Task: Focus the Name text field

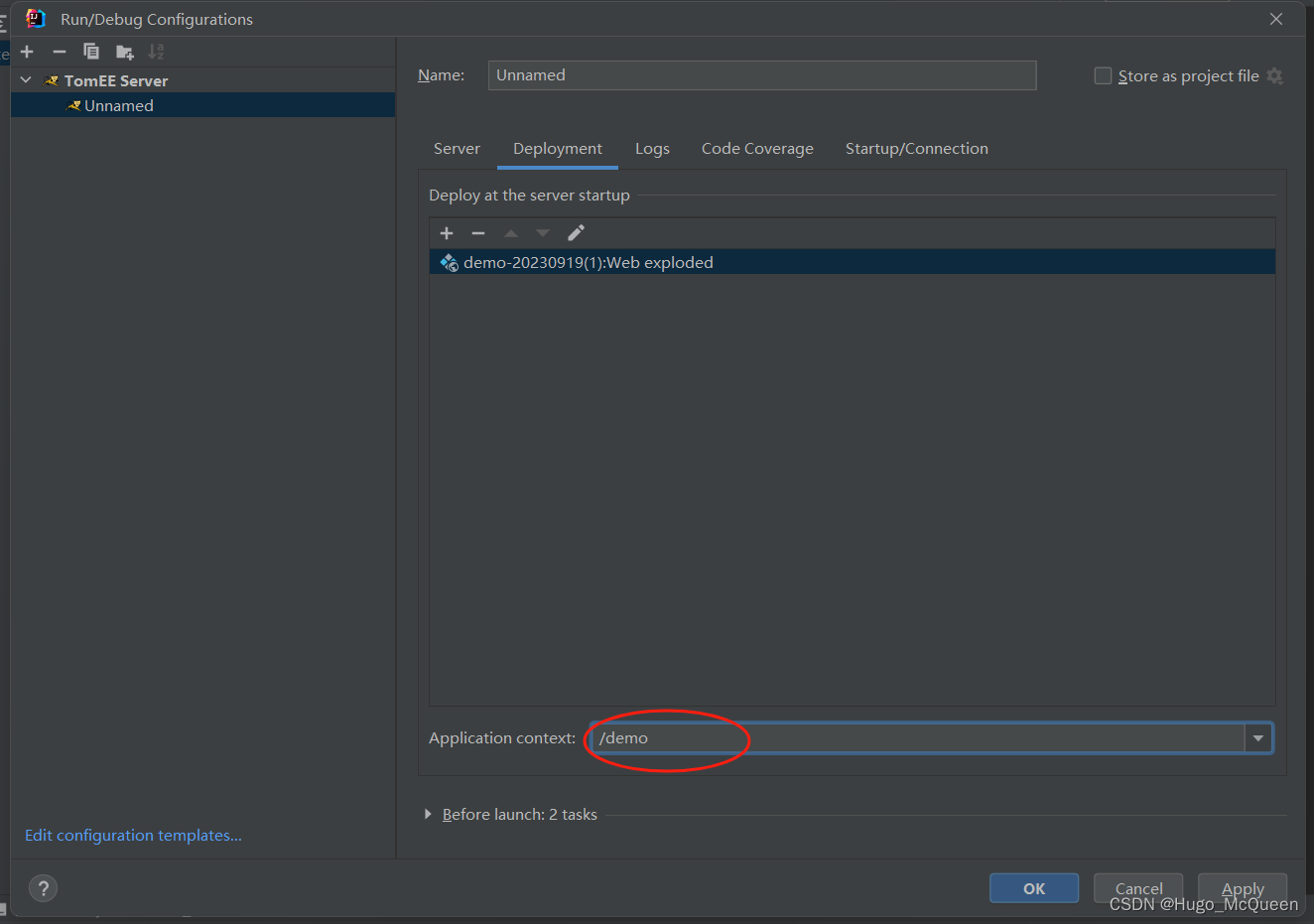Action: click(x=762, y=75)
